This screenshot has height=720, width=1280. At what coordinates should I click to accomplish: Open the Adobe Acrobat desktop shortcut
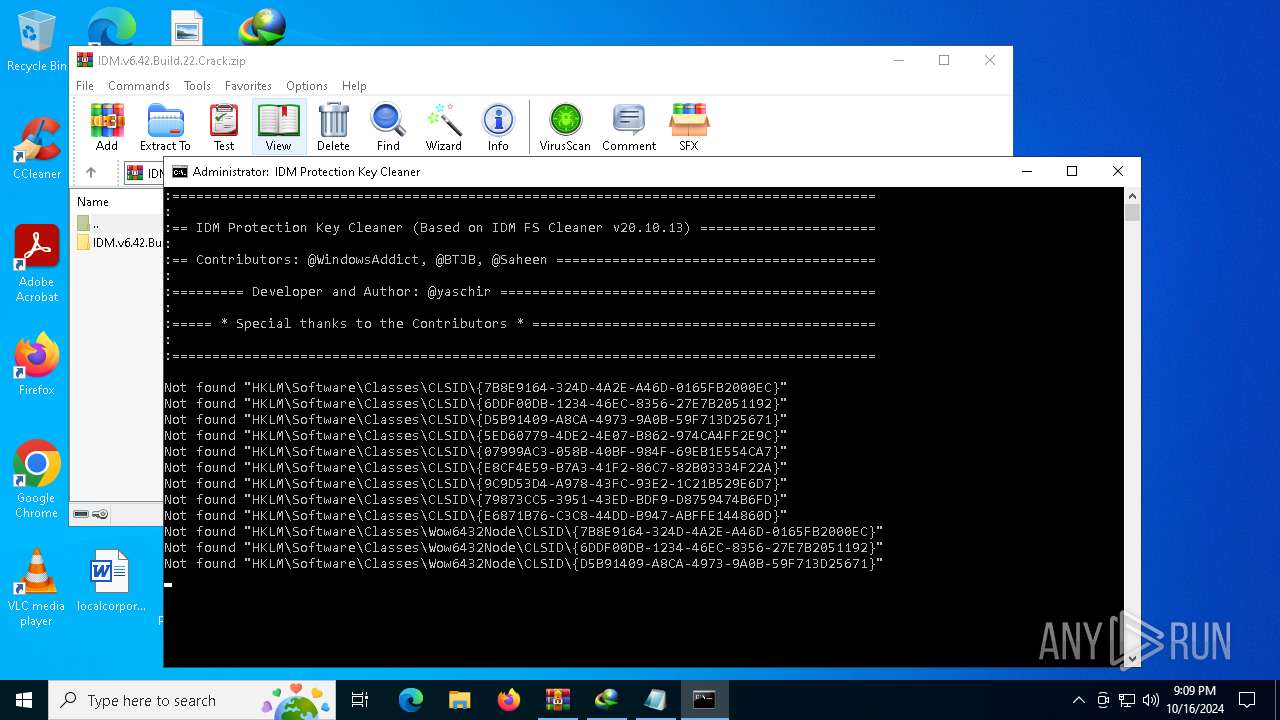(37, 264)
